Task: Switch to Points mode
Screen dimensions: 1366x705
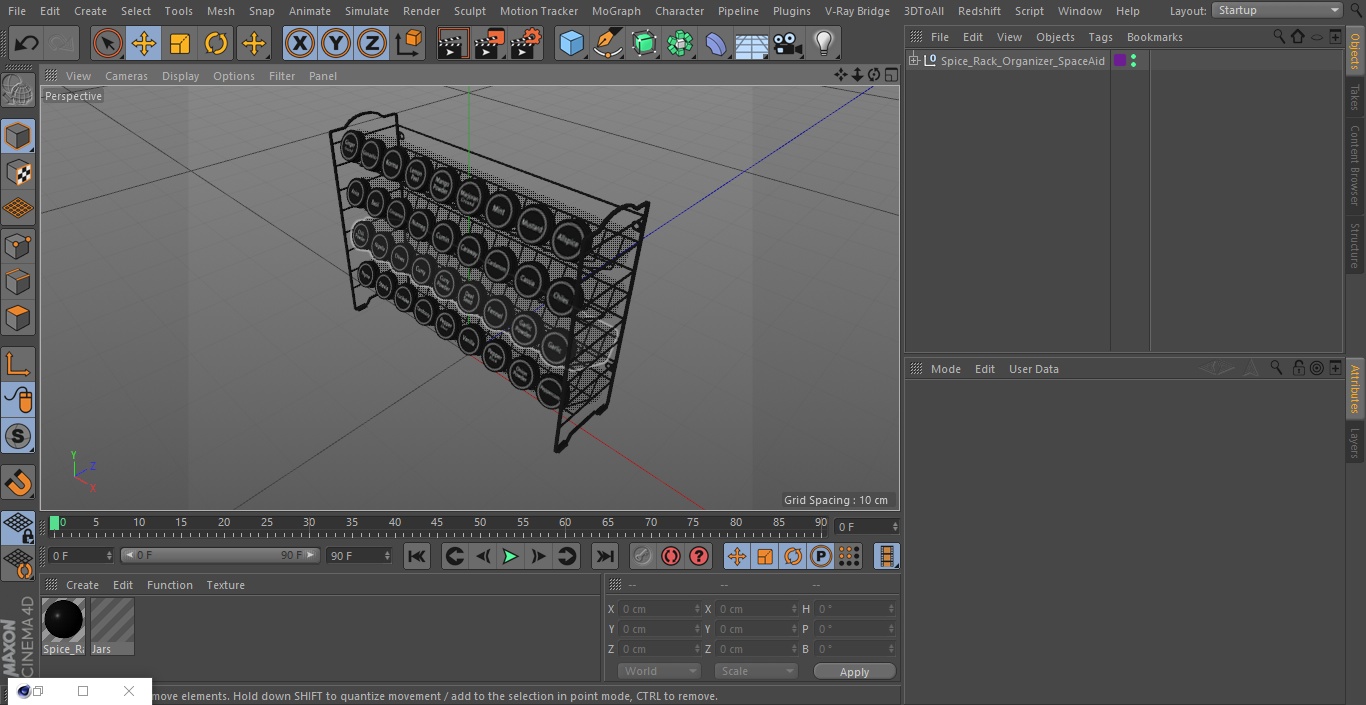Action: point(18,246)
